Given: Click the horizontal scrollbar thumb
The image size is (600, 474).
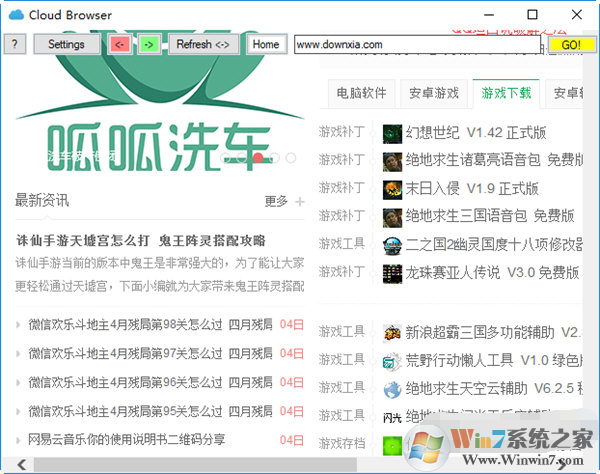Looking at the screenshot, I should [195, 465].
